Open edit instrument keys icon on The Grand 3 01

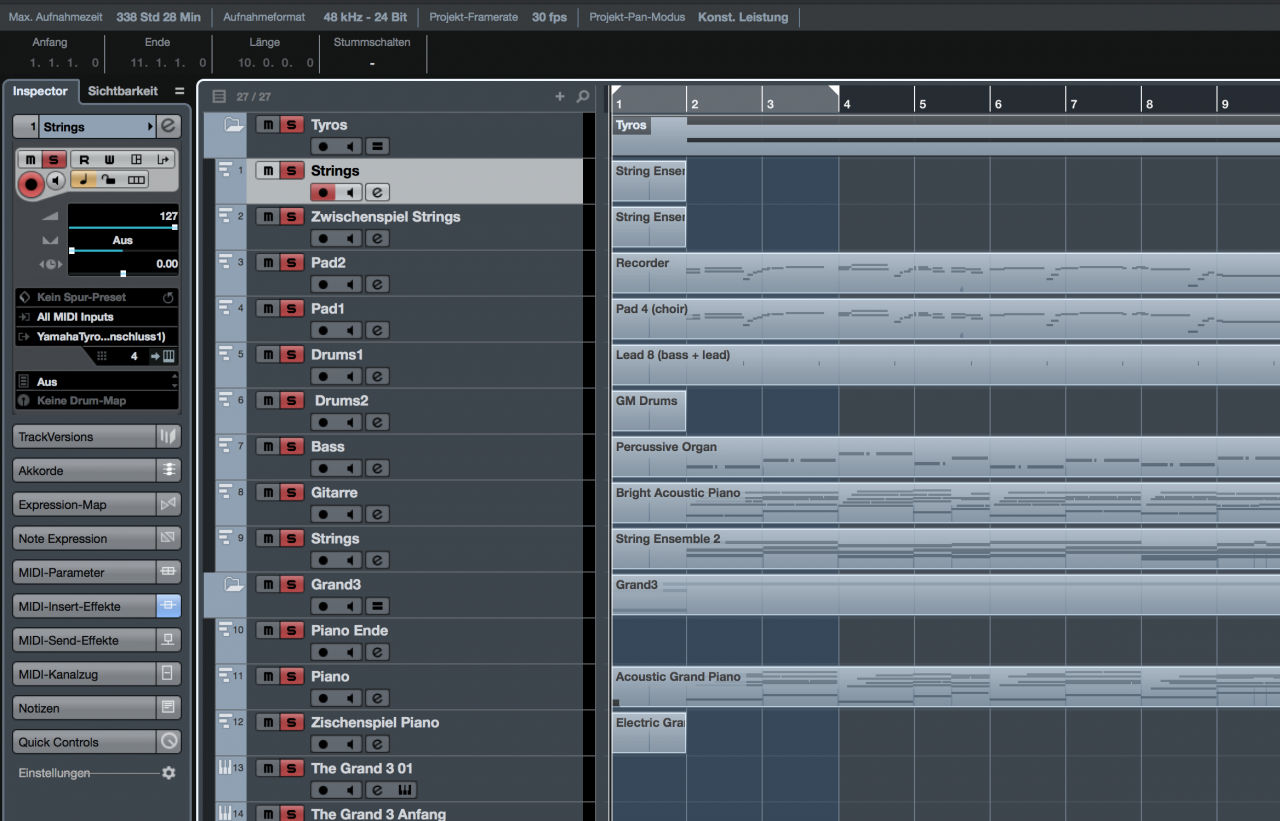(406, 790)
